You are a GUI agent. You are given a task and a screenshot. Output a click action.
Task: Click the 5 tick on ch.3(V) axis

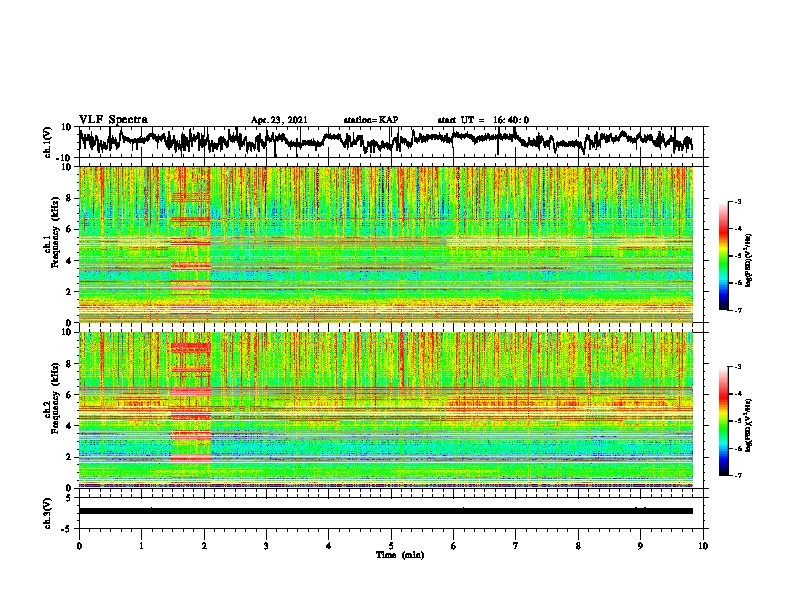click(70, 498)
